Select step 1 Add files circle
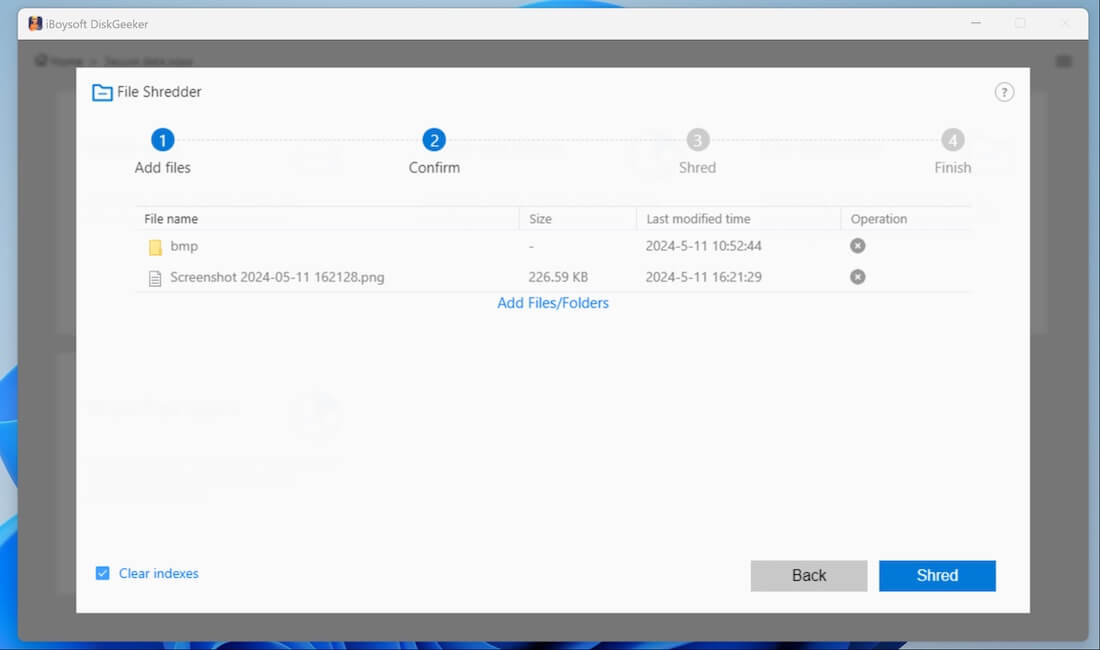 [162, 140]
